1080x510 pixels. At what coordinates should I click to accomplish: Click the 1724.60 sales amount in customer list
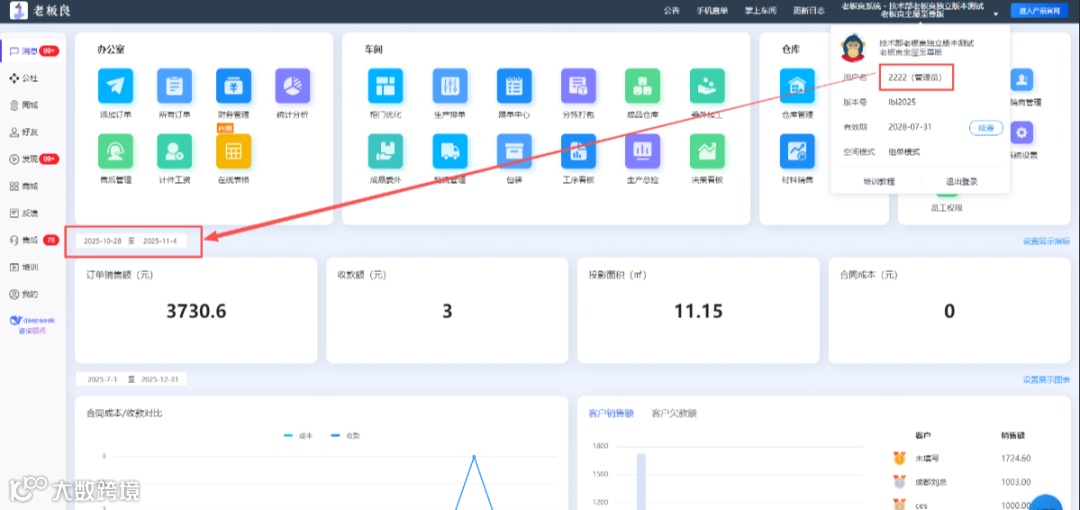click(x=1016, y=458)
